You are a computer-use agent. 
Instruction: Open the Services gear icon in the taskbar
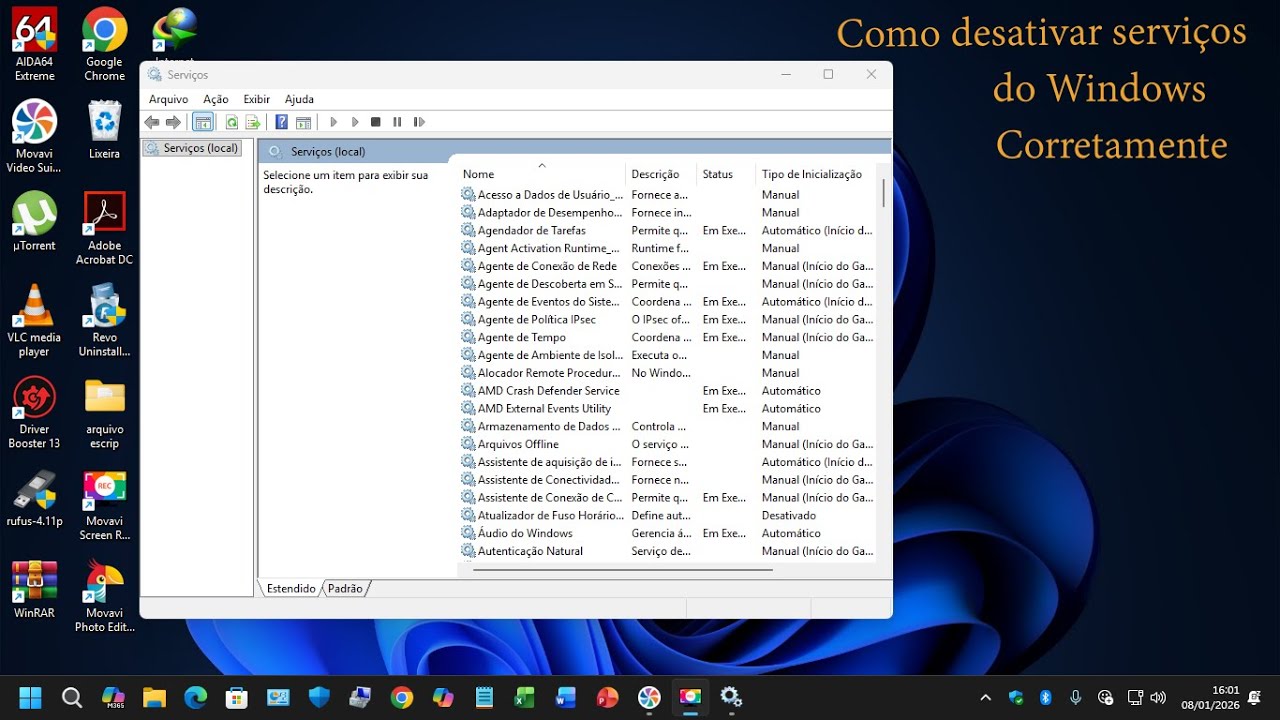coord(730,697)
